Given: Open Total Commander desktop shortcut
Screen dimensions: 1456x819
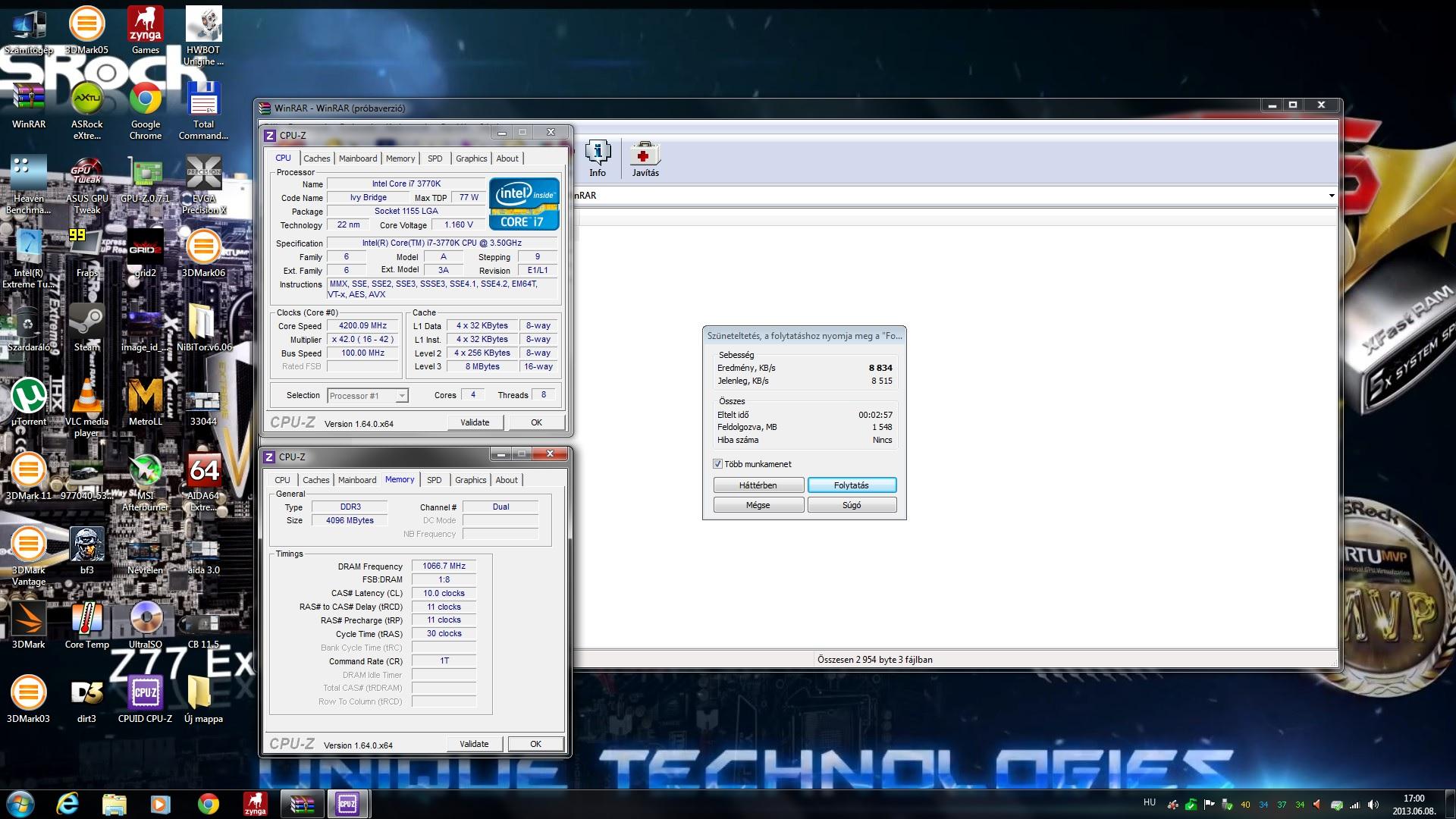Looking at the screenshot, I should pos(203,111).
